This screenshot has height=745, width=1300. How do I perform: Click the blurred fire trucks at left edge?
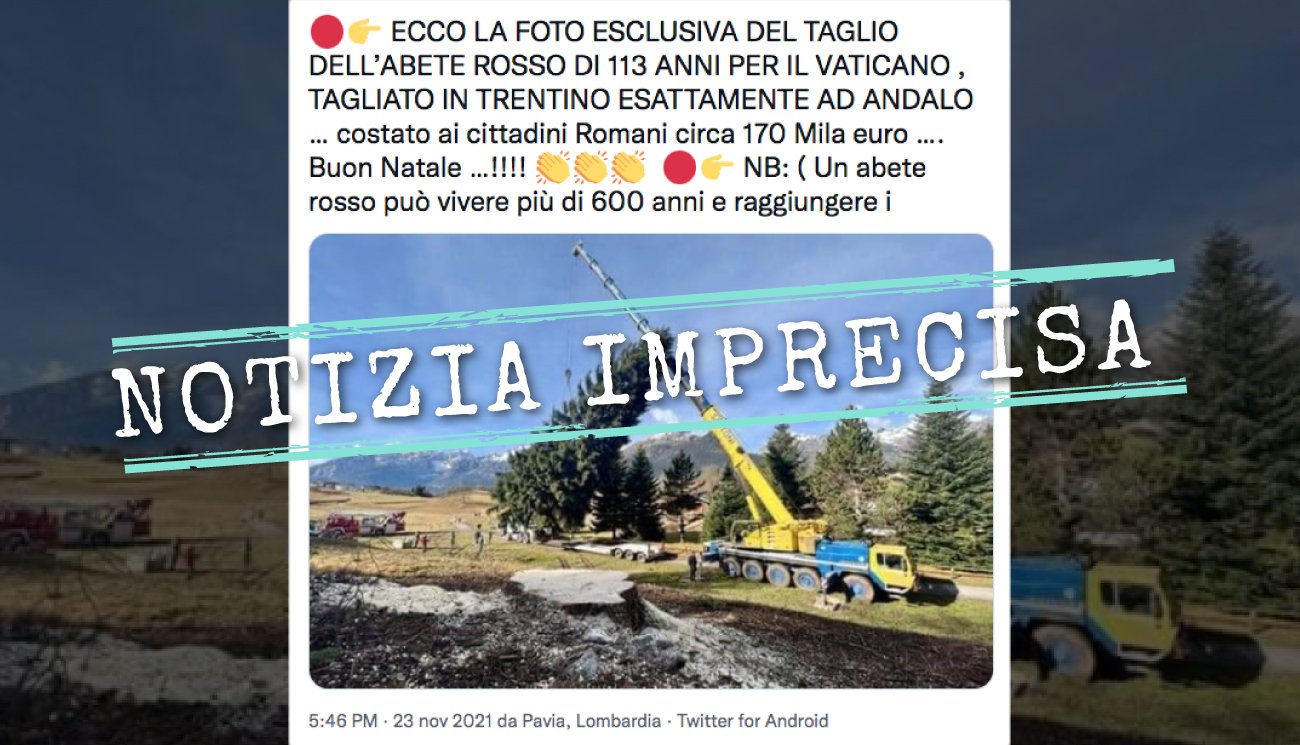pyautogui.click(x=75, y=522)
